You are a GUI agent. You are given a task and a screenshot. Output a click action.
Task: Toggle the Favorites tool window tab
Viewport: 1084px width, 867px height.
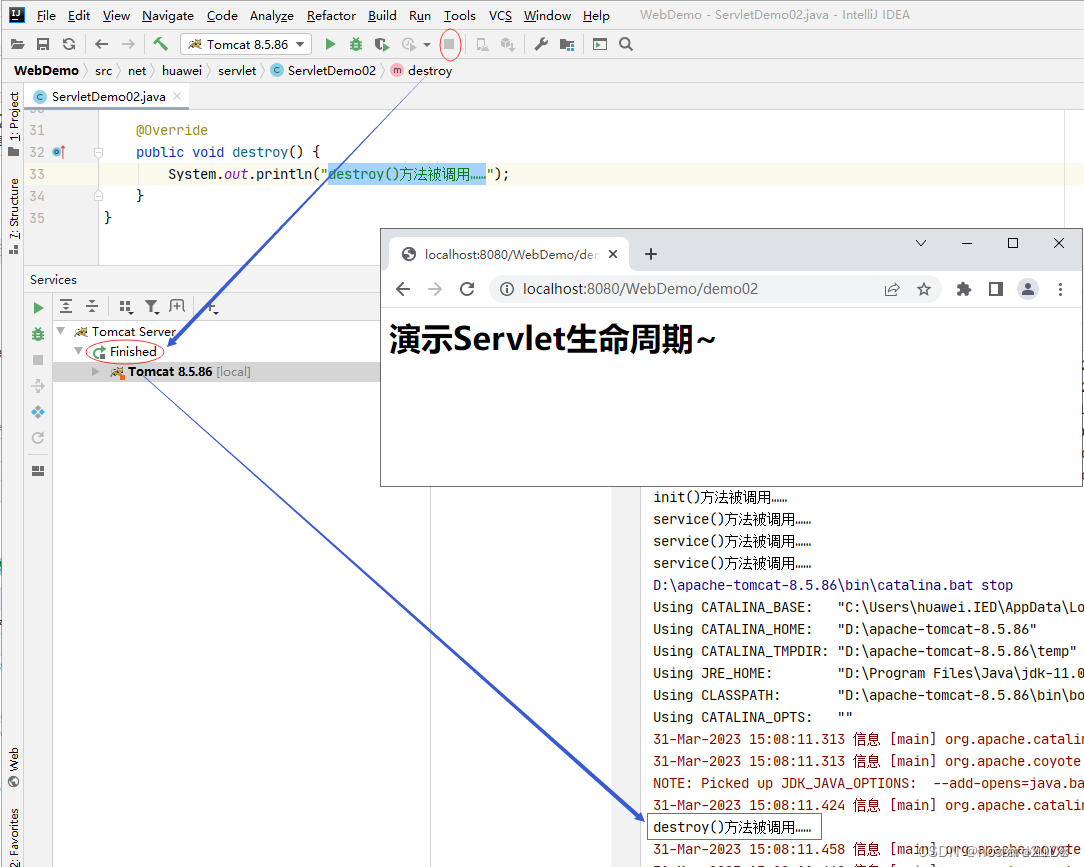click(x=14, y=835)
